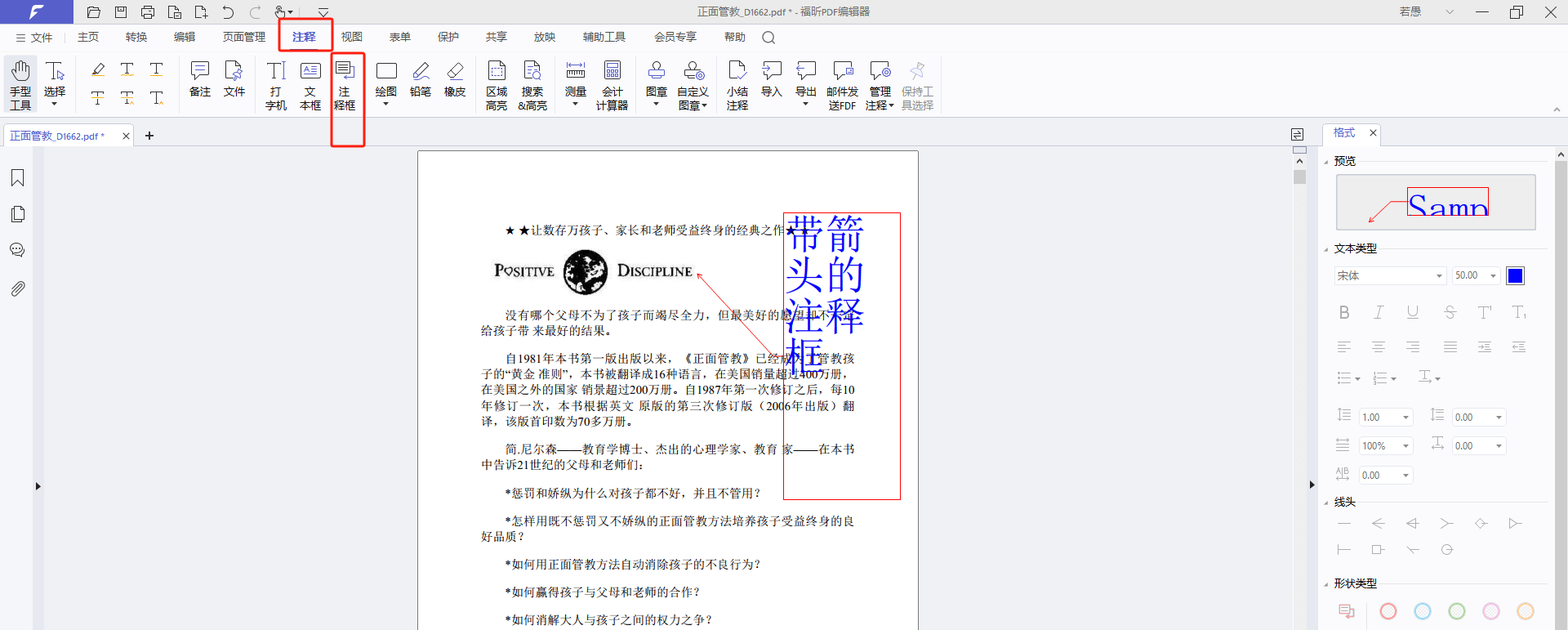
Task: Toggle Bold text formatting in format panel
Action: [1344, 312]
